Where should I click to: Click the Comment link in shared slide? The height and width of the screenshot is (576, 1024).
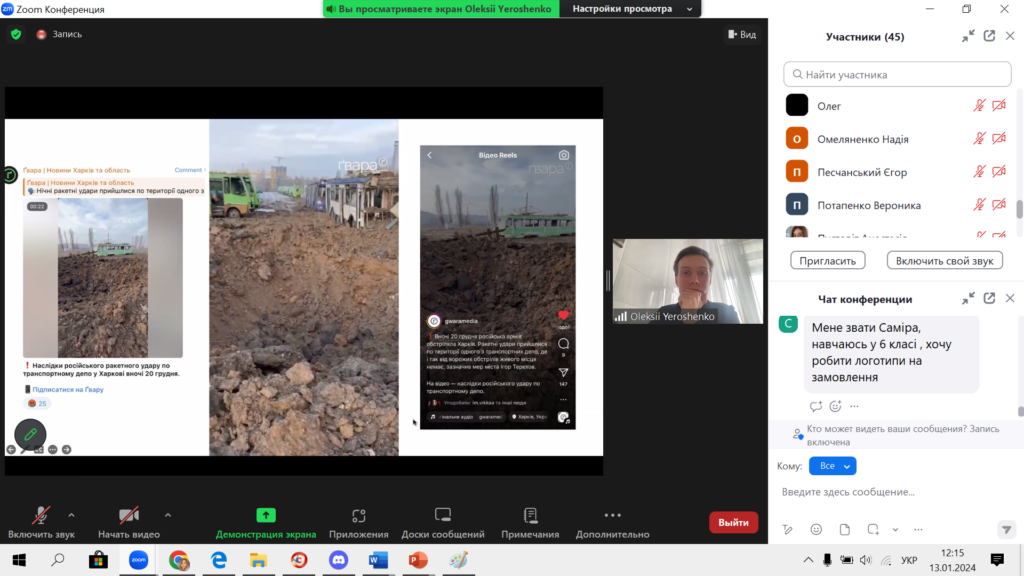tap(188, 170)
